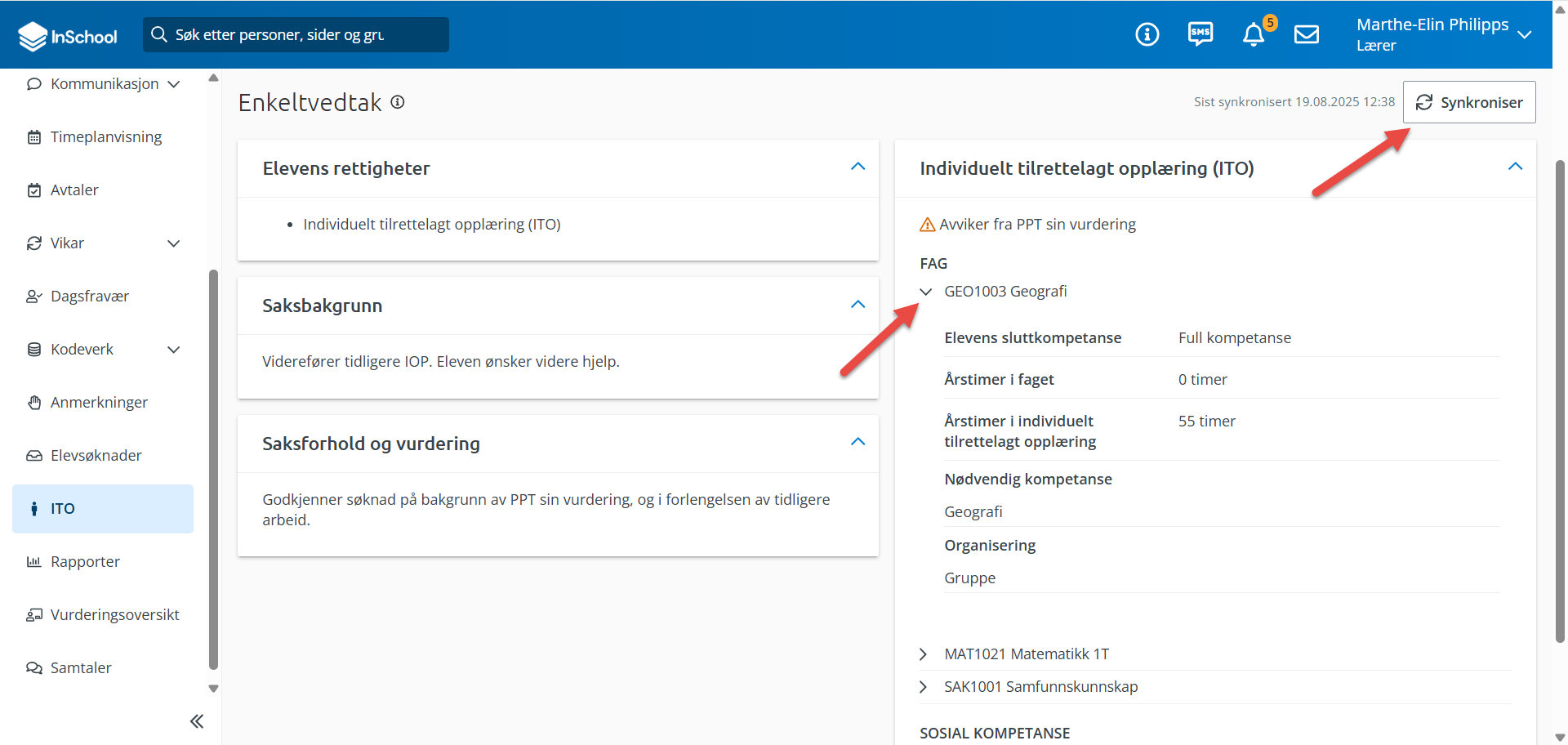Click the Vurderingsoversikt icon
The width and height of the screenshot is (1568, 745).
(34, 615)
